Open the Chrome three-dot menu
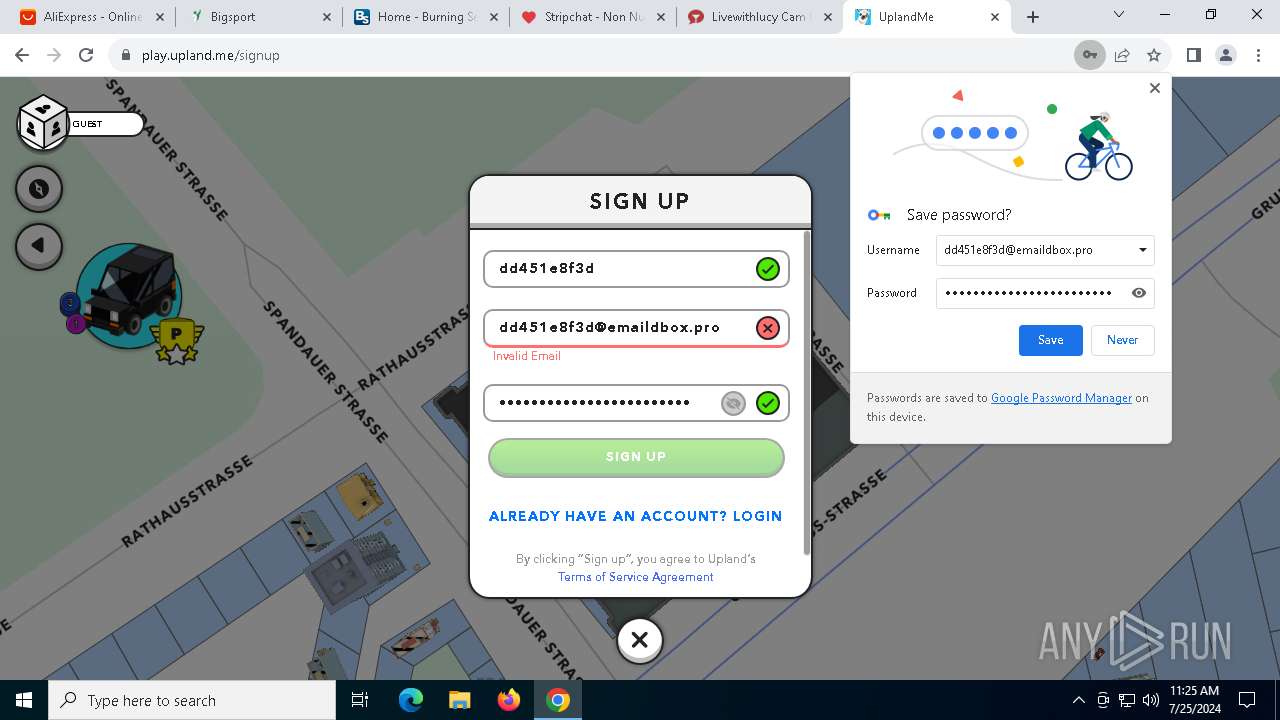Screen dimensions: 1280x720 coord(1258,55)
